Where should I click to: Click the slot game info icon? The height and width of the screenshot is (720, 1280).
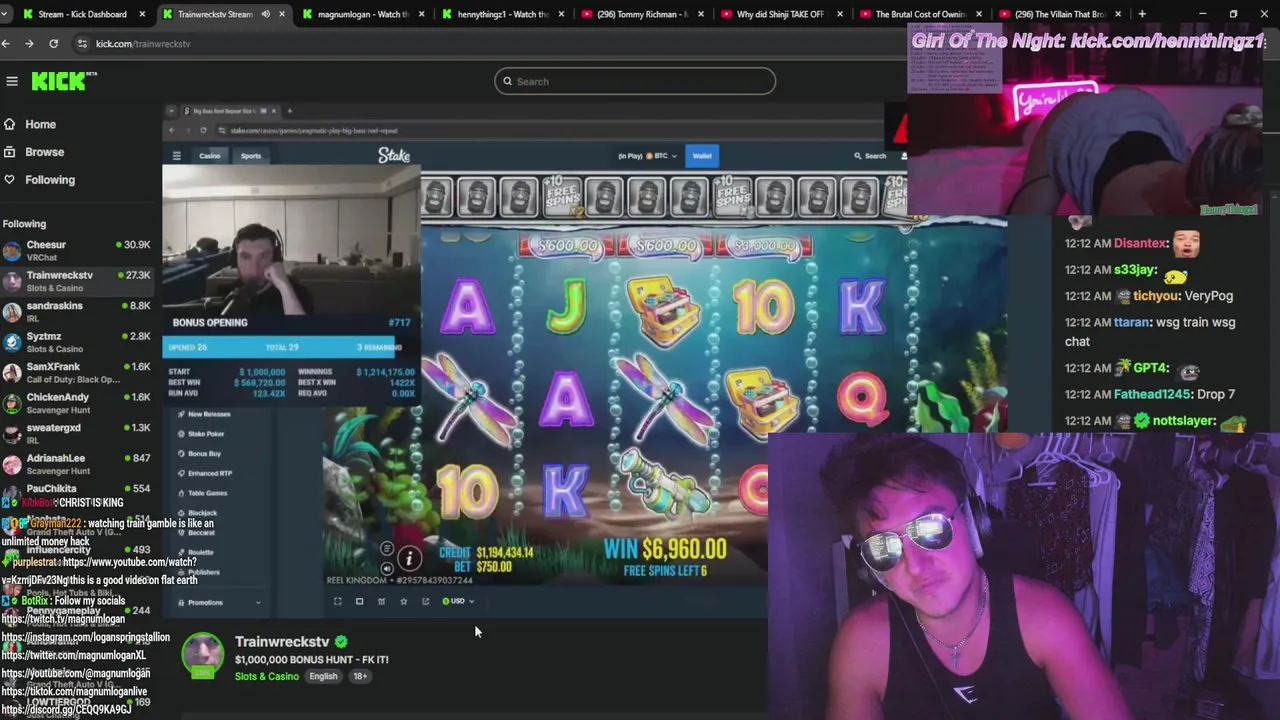click(x=409, y=558)
